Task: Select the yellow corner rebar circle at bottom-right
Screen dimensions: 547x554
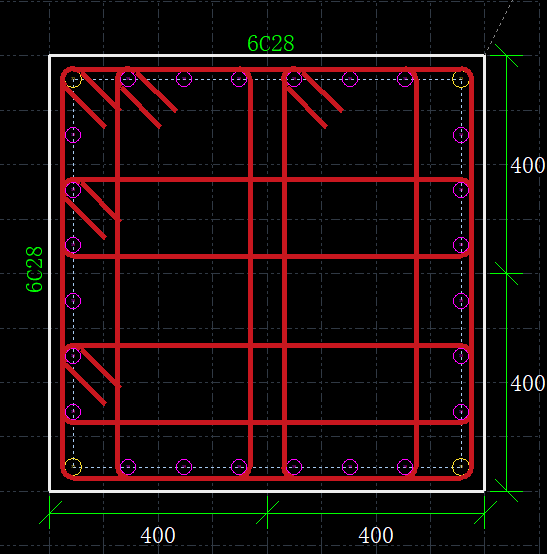Action: point(461,467)
